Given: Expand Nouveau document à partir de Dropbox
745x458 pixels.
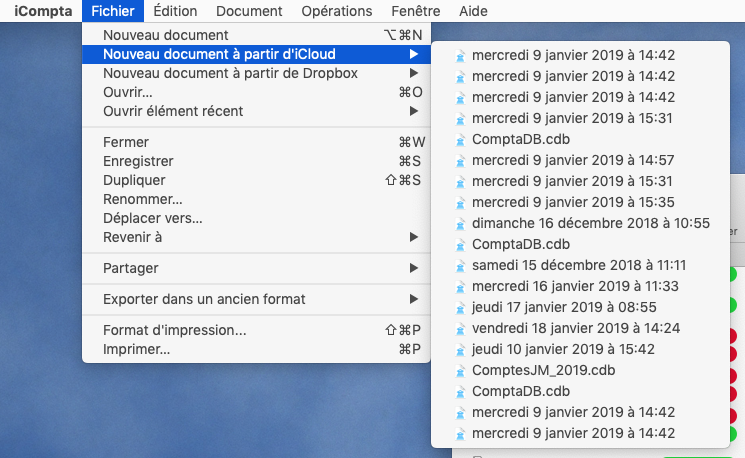Looking at the screenshot, I should (256, 73).
